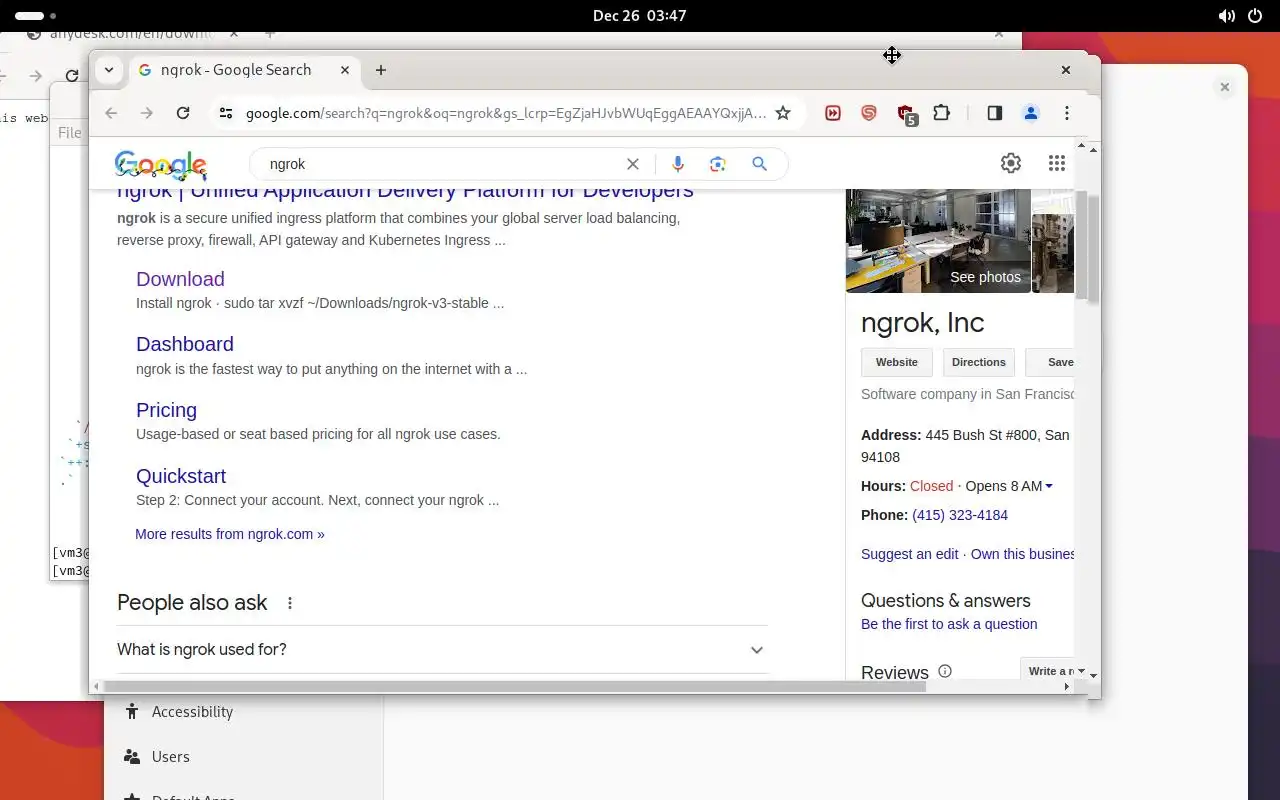
Task: Clear the search box with the X icon
Action: [x=632, y=164]
